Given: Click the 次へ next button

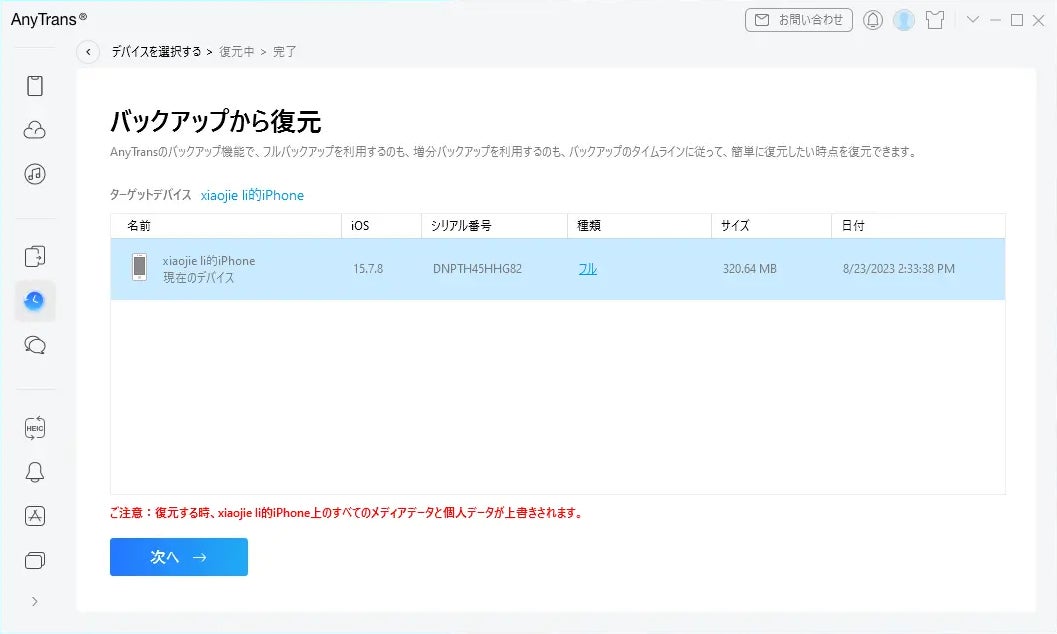Looking at the screenshot, I should (179, 557).
